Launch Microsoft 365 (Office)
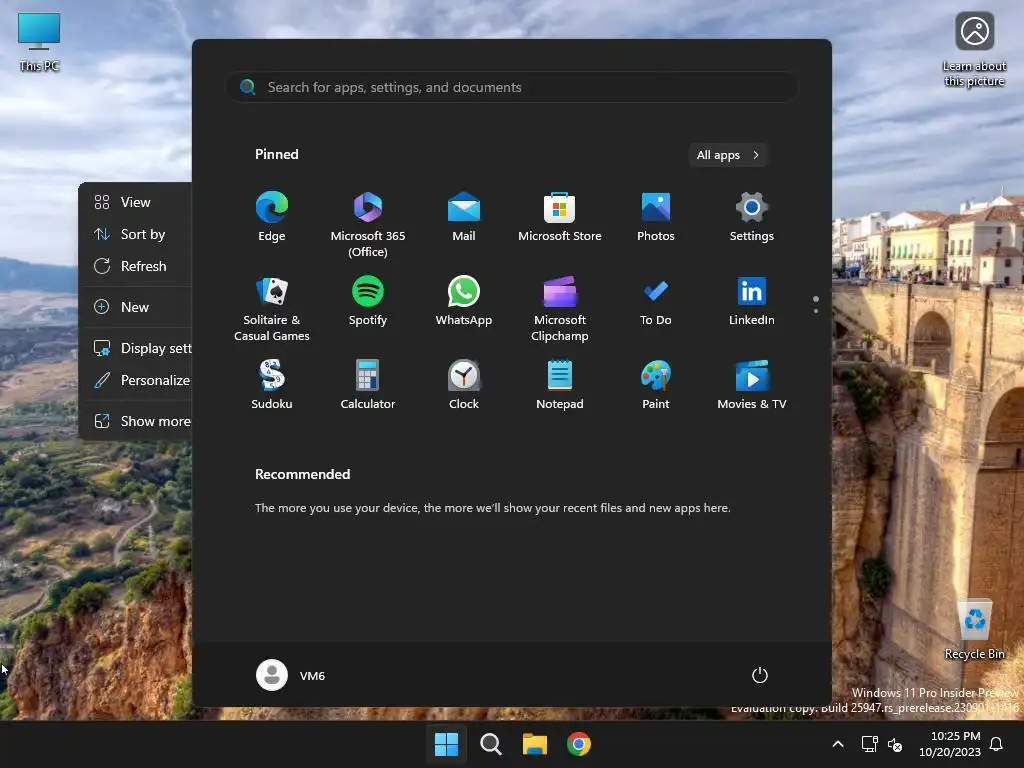Image resolution: width=1024 pixels, height=768 pixels. [368, 225]
